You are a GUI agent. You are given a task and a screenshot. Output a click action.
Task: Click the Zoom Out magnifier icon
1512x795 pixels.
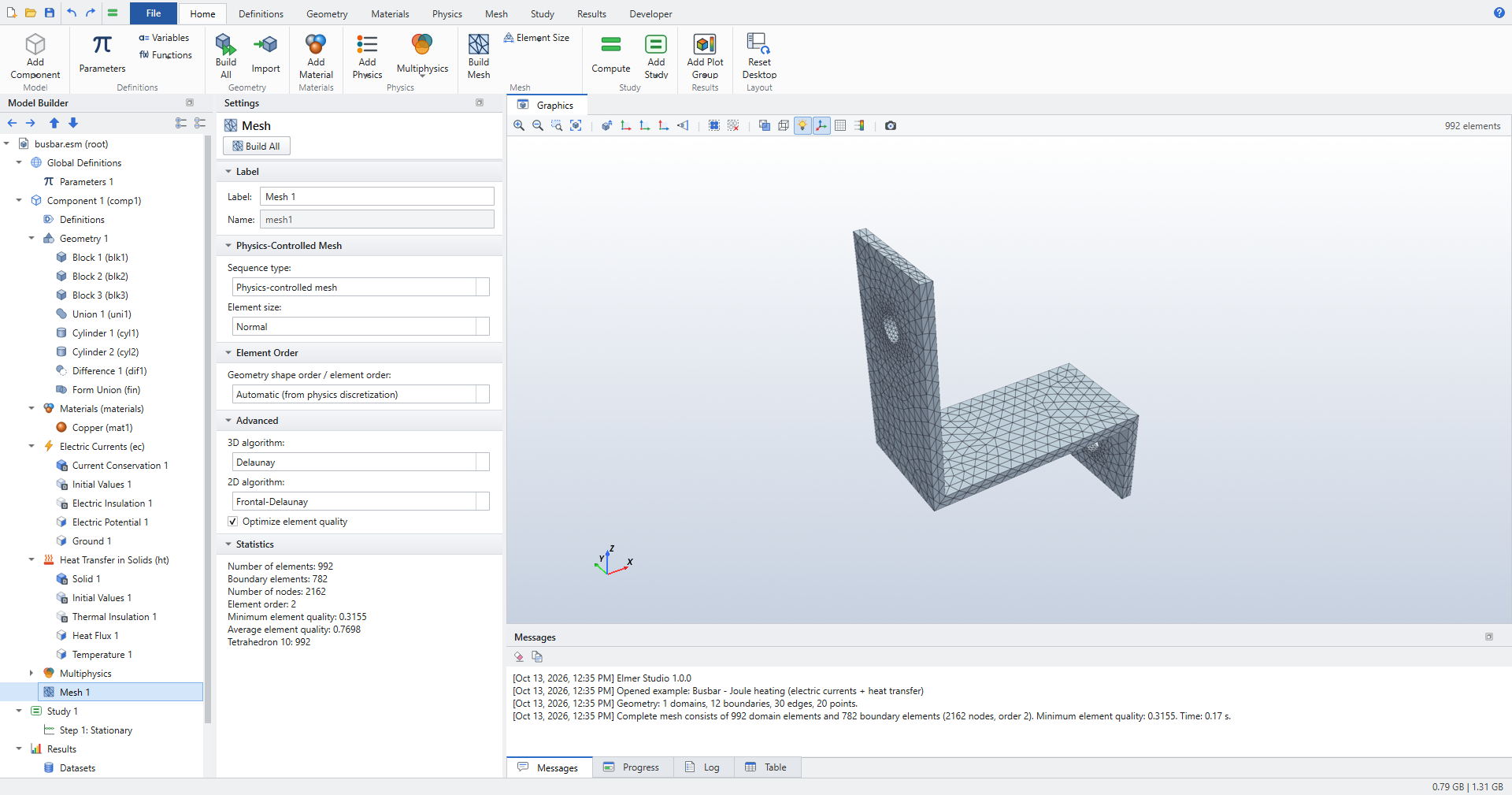tap(538, 125)
